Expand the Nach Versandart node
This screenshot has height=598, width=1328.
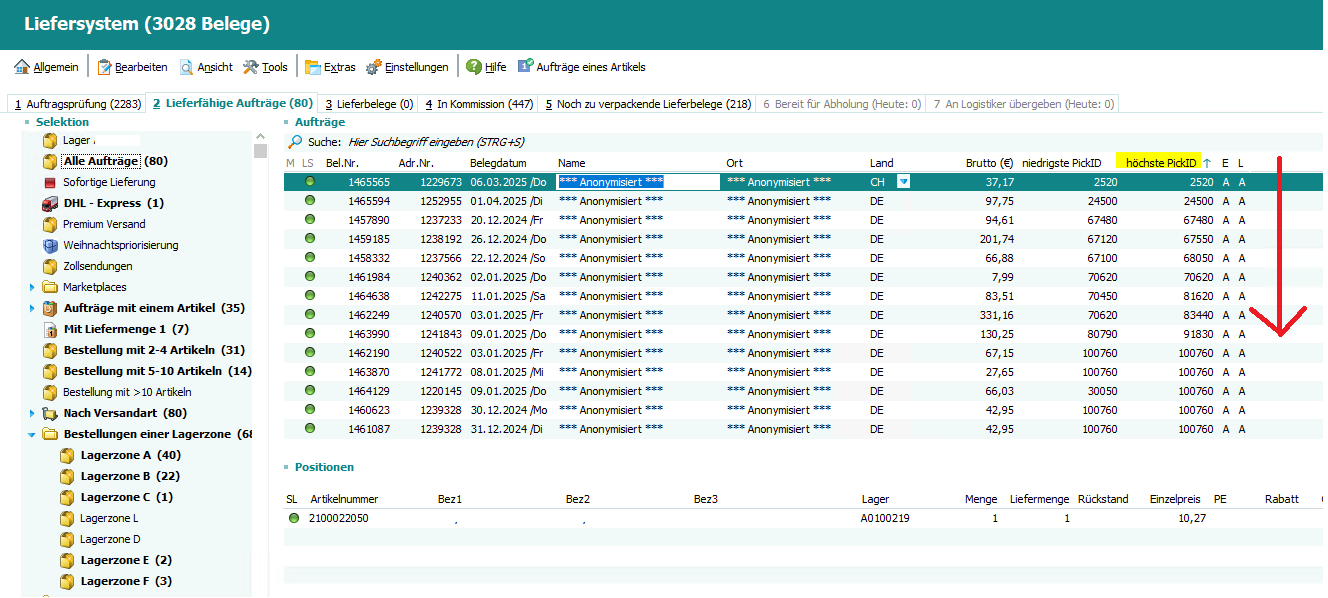coord(31,413)
